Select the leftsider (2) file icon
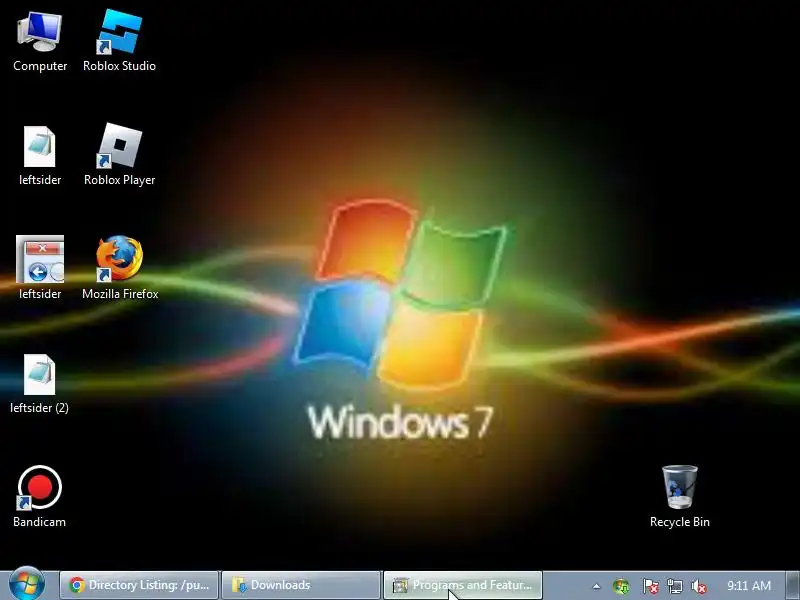800x600 pixels. [x=39, y=384]
